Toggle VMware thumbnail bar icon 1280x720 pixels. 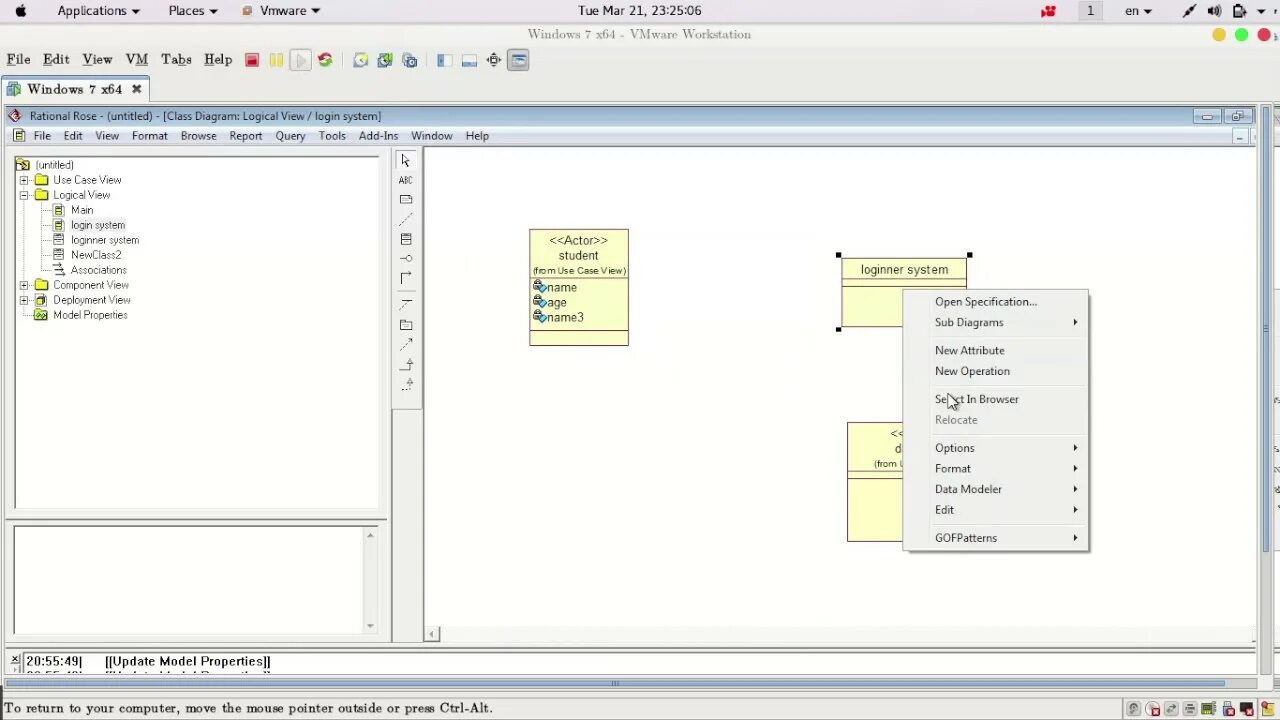pos(469,60)
